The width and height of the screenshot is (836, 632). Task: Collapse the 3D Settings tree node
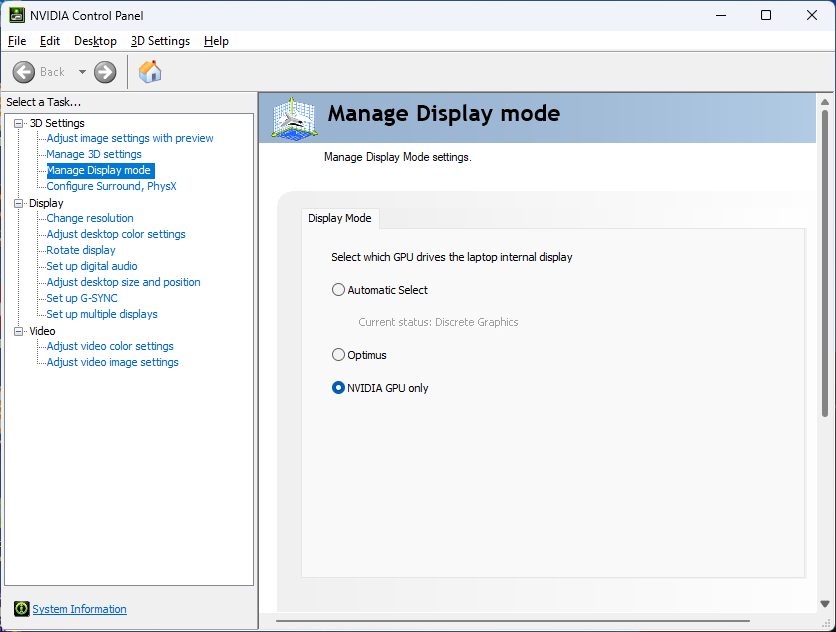18,123
